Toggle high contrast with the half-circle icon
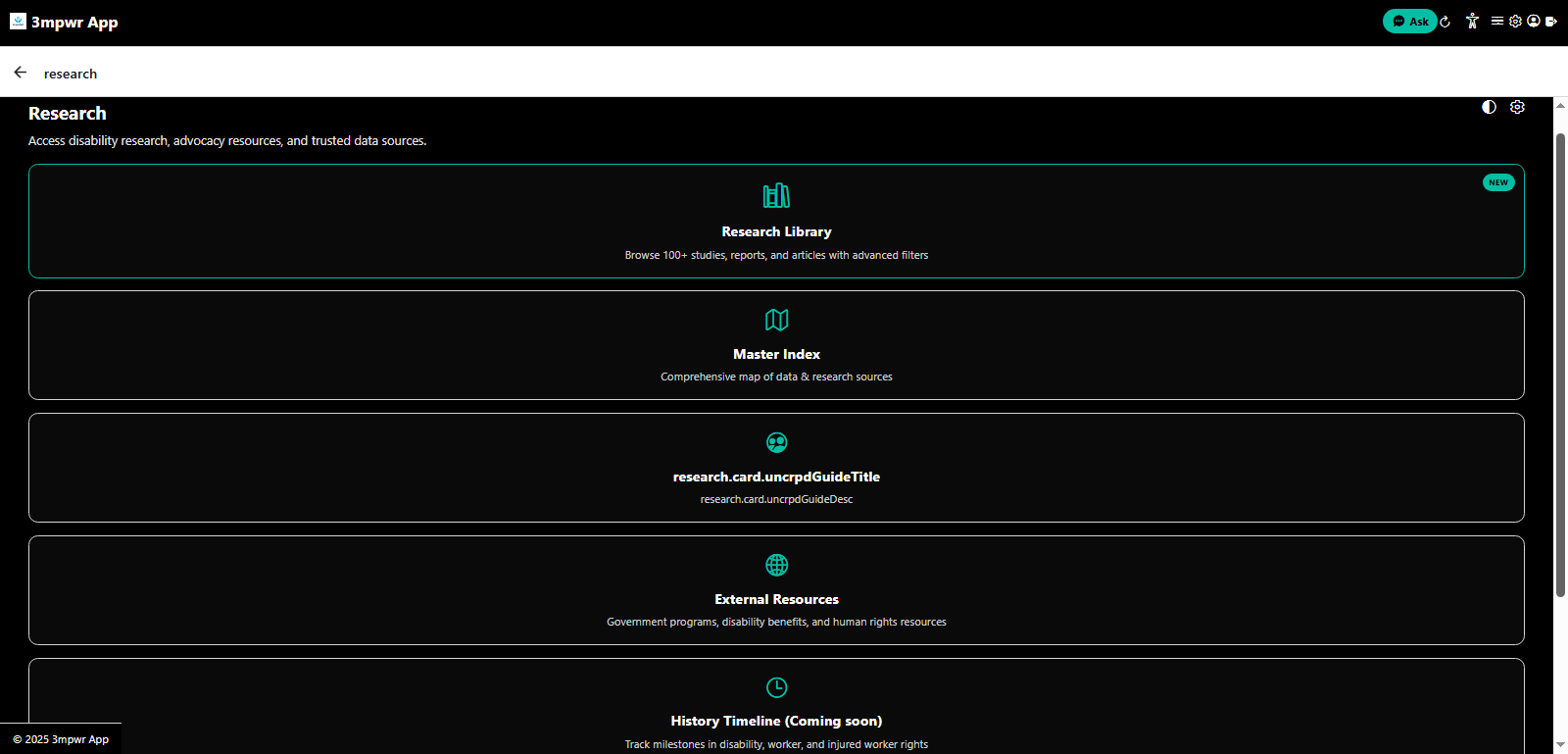1568x754 pixels. tap(1489, 107)
